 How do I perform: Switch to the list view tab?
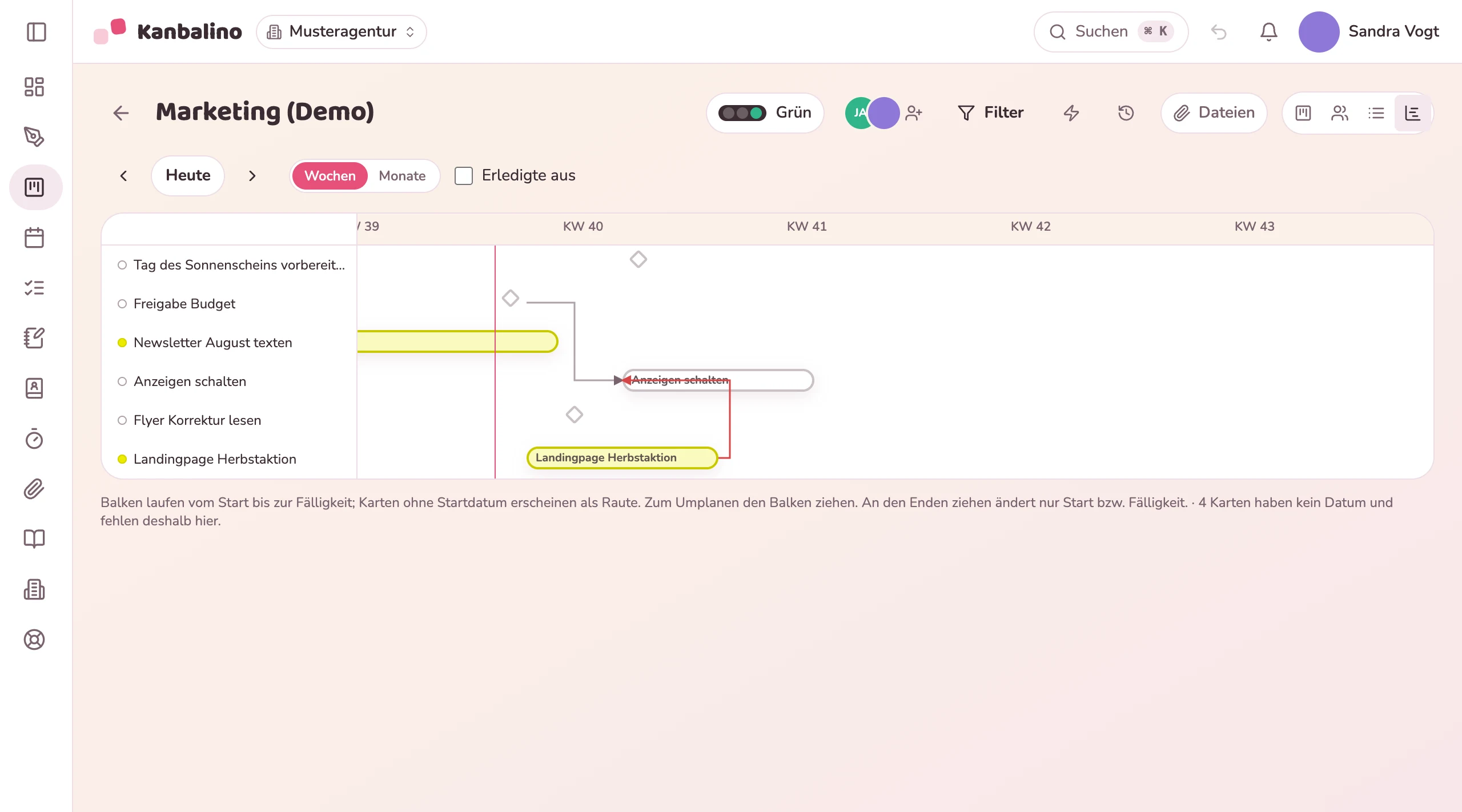pyautogui.click(x=1376, y=113)
